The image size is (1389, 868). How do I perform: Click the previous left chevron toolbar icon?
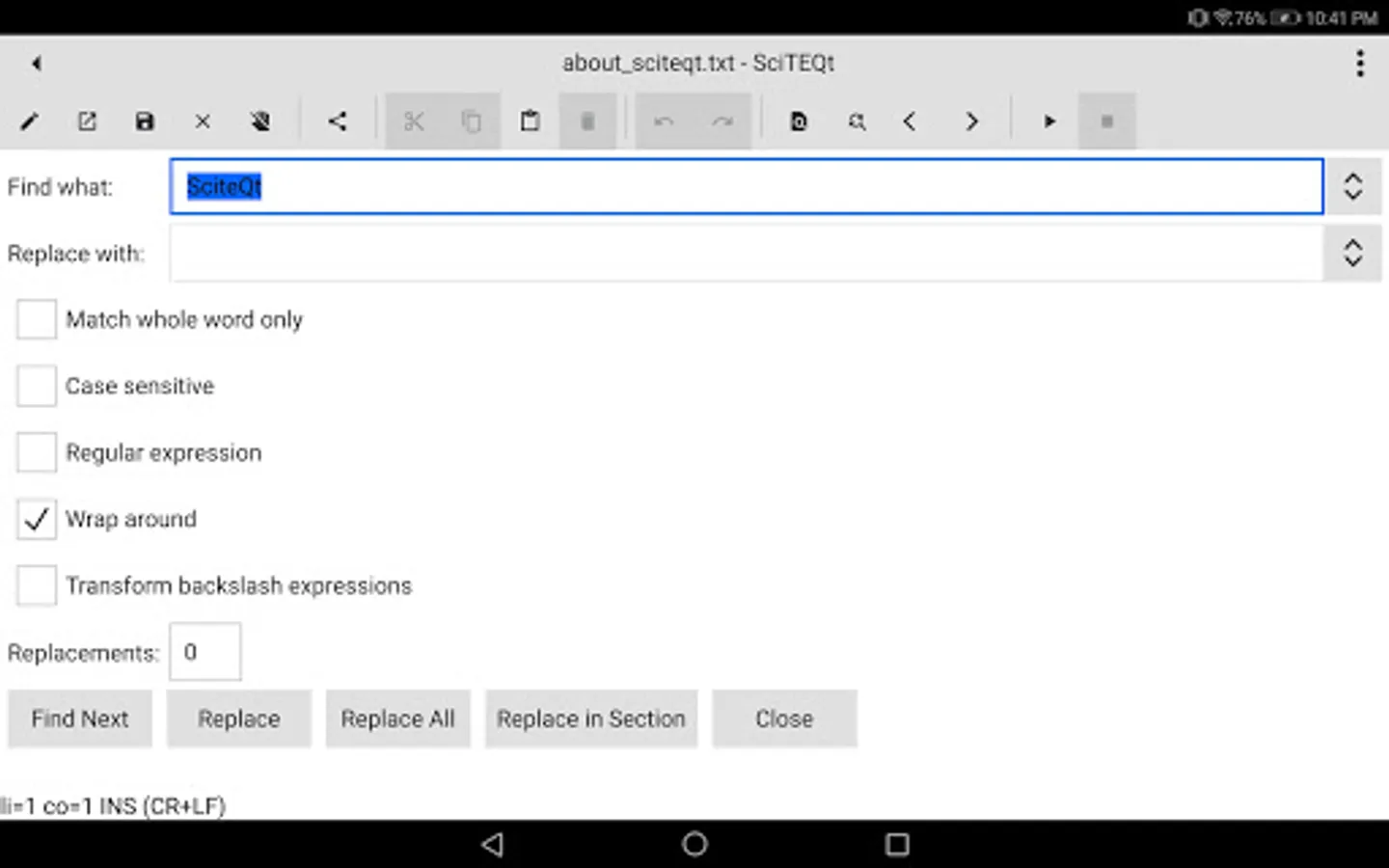910,122
